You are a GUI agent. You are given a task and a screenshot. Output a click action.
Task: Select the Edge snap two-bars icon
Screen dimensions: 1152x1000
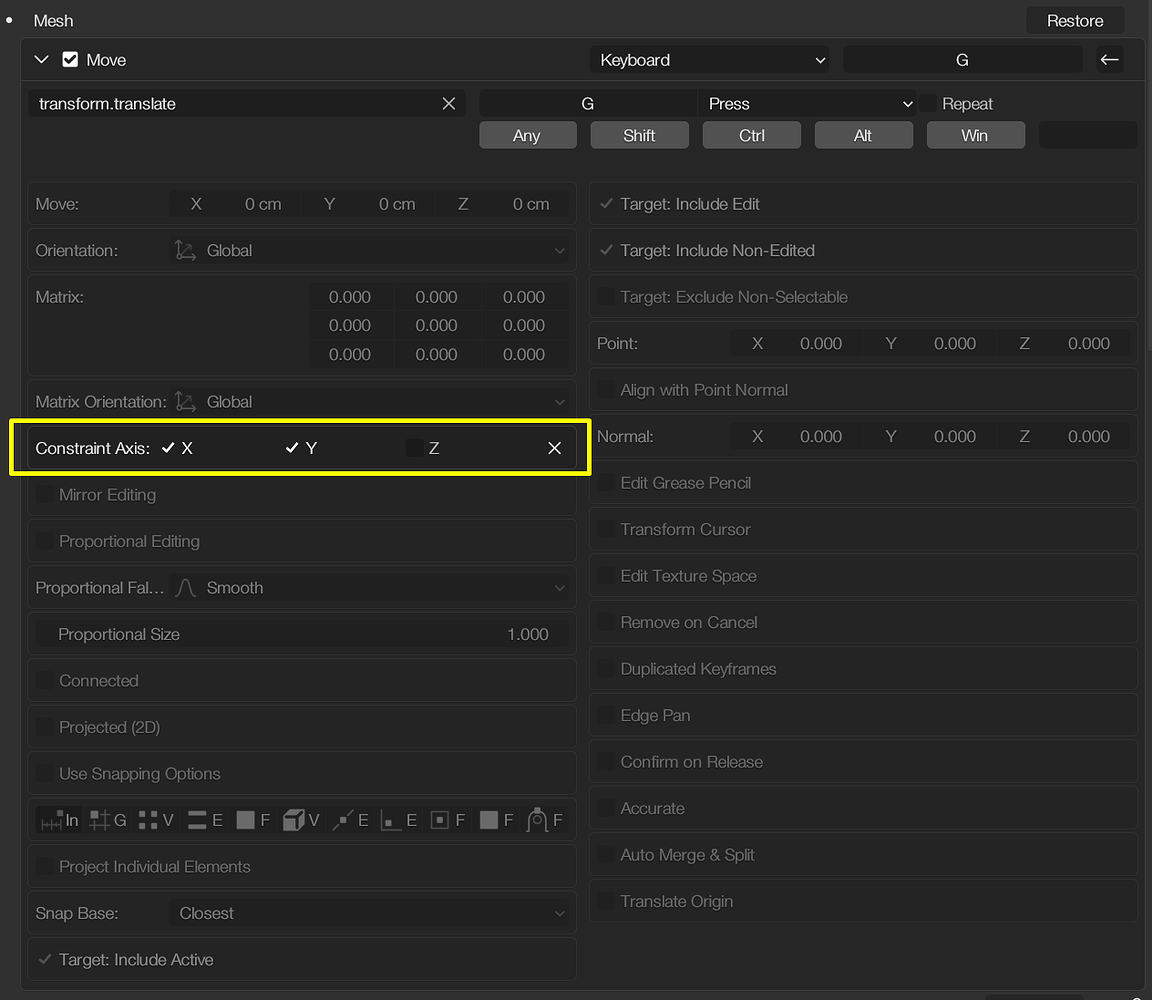click(197, 820)
